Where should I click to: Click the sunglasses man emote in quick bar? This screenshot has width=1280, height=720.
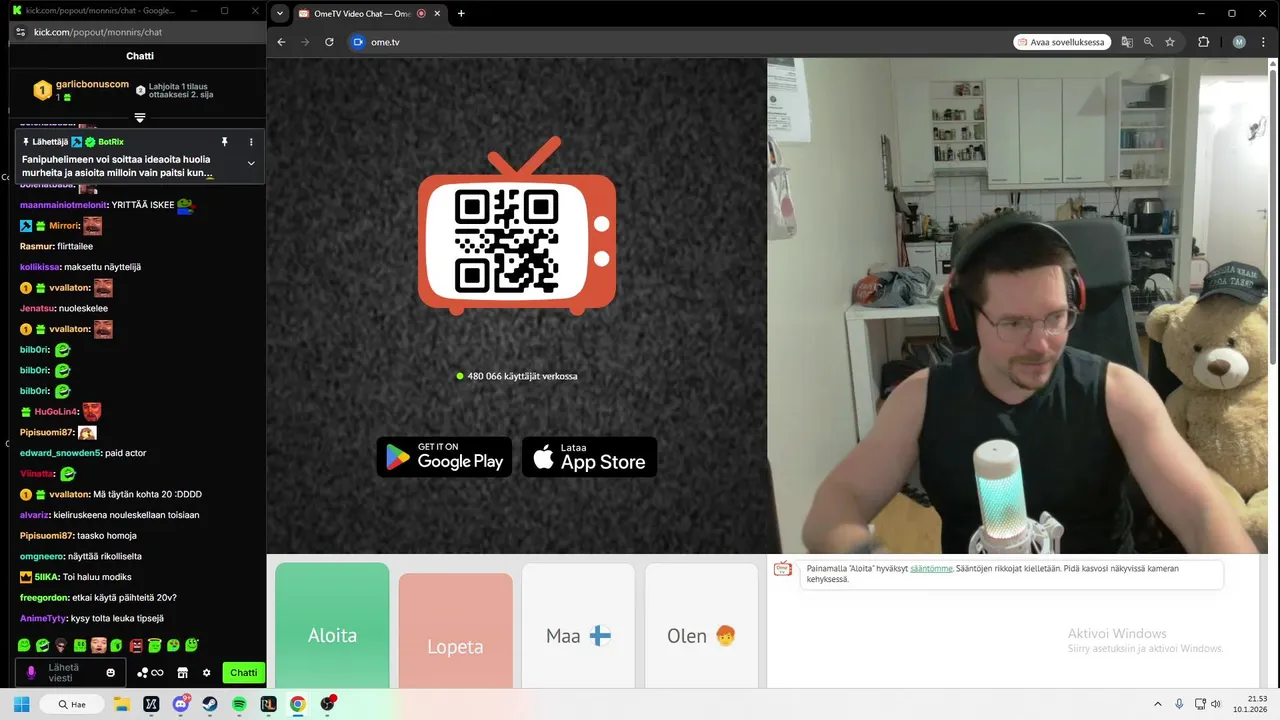(x=62, y=646)
